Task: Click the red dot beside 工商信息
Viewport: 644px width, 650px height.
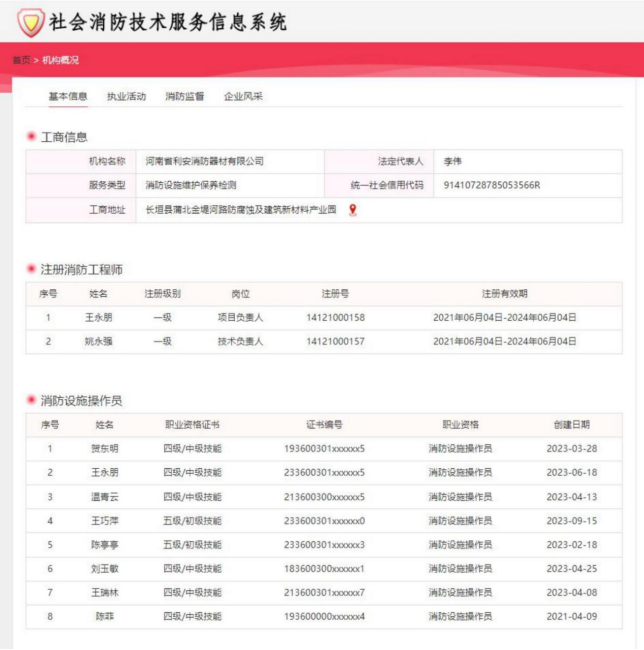Action: (31, 137)
